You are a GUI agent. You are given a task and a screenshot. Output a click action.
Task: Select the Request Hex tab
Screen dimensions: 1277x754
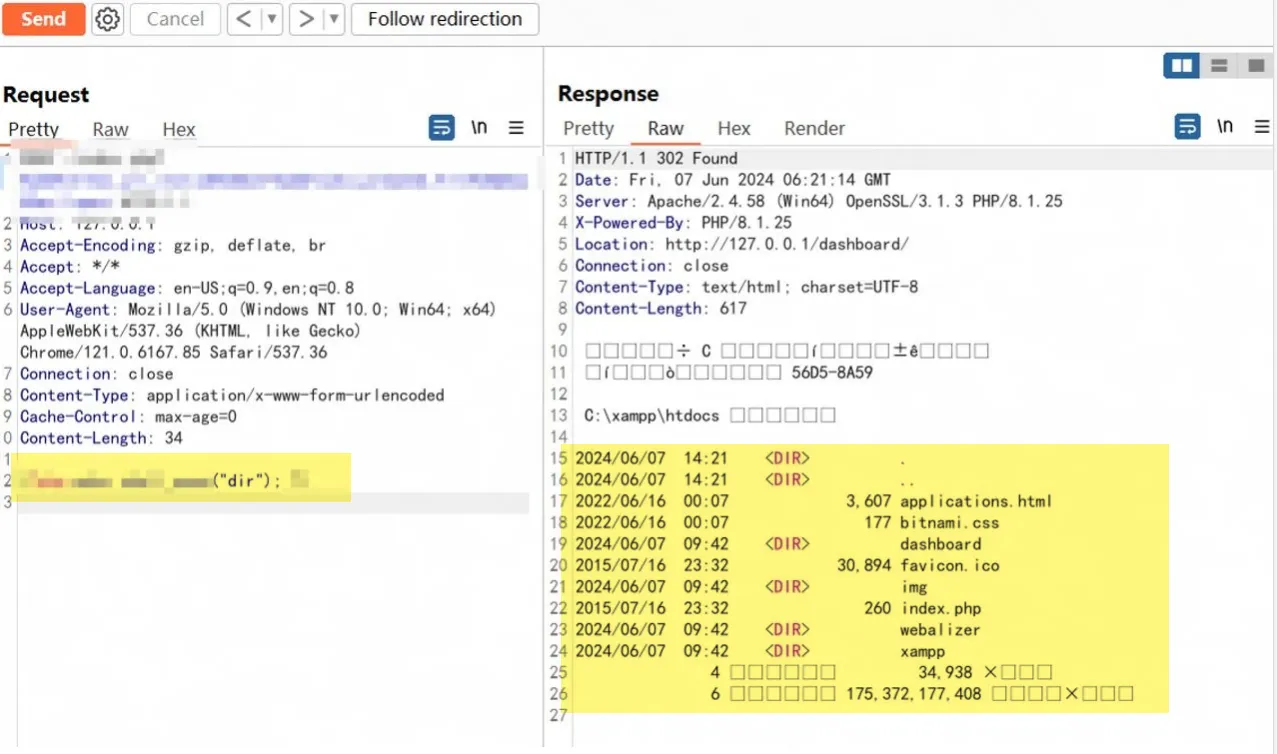179,129
